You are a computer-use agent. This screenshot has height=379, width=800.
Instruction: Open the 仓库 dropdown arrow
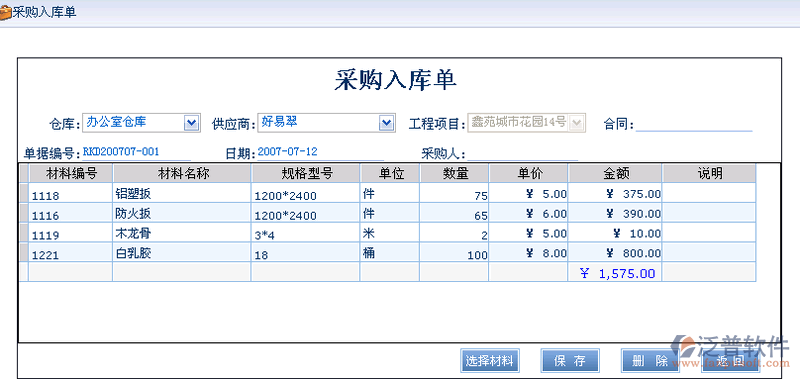point(191,122)
